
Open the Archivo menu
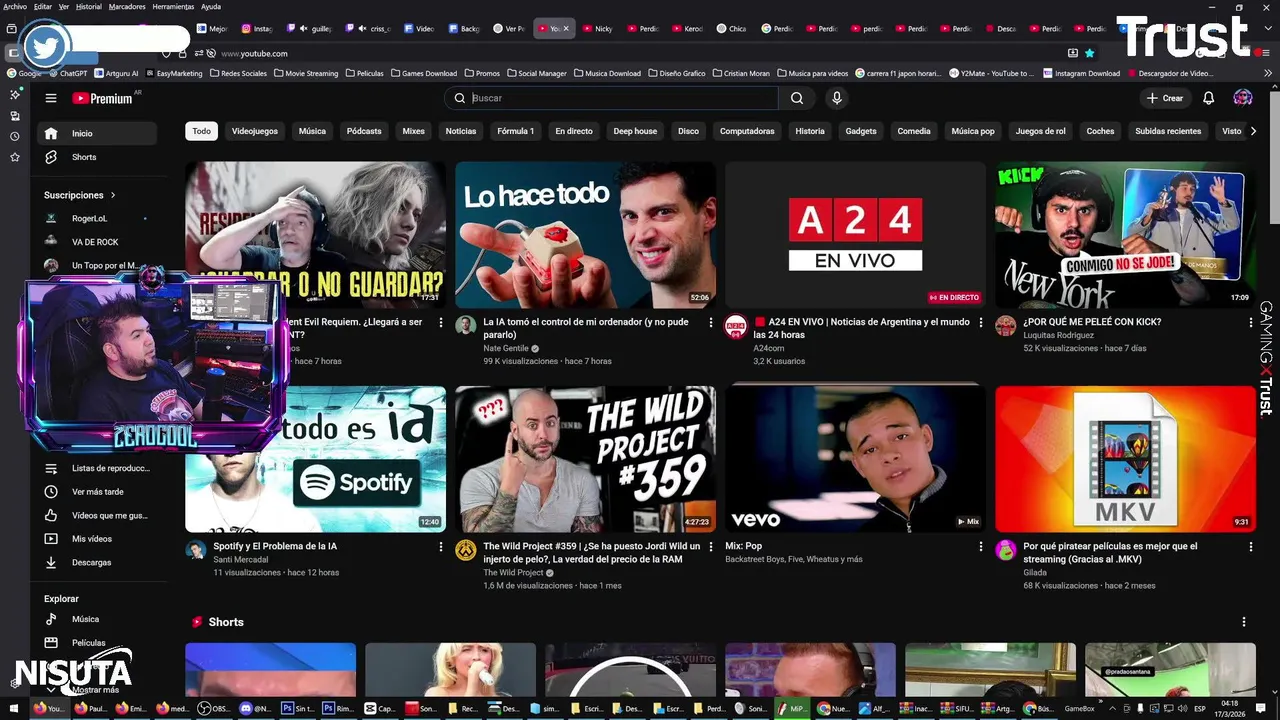click(x=15, y=6)
